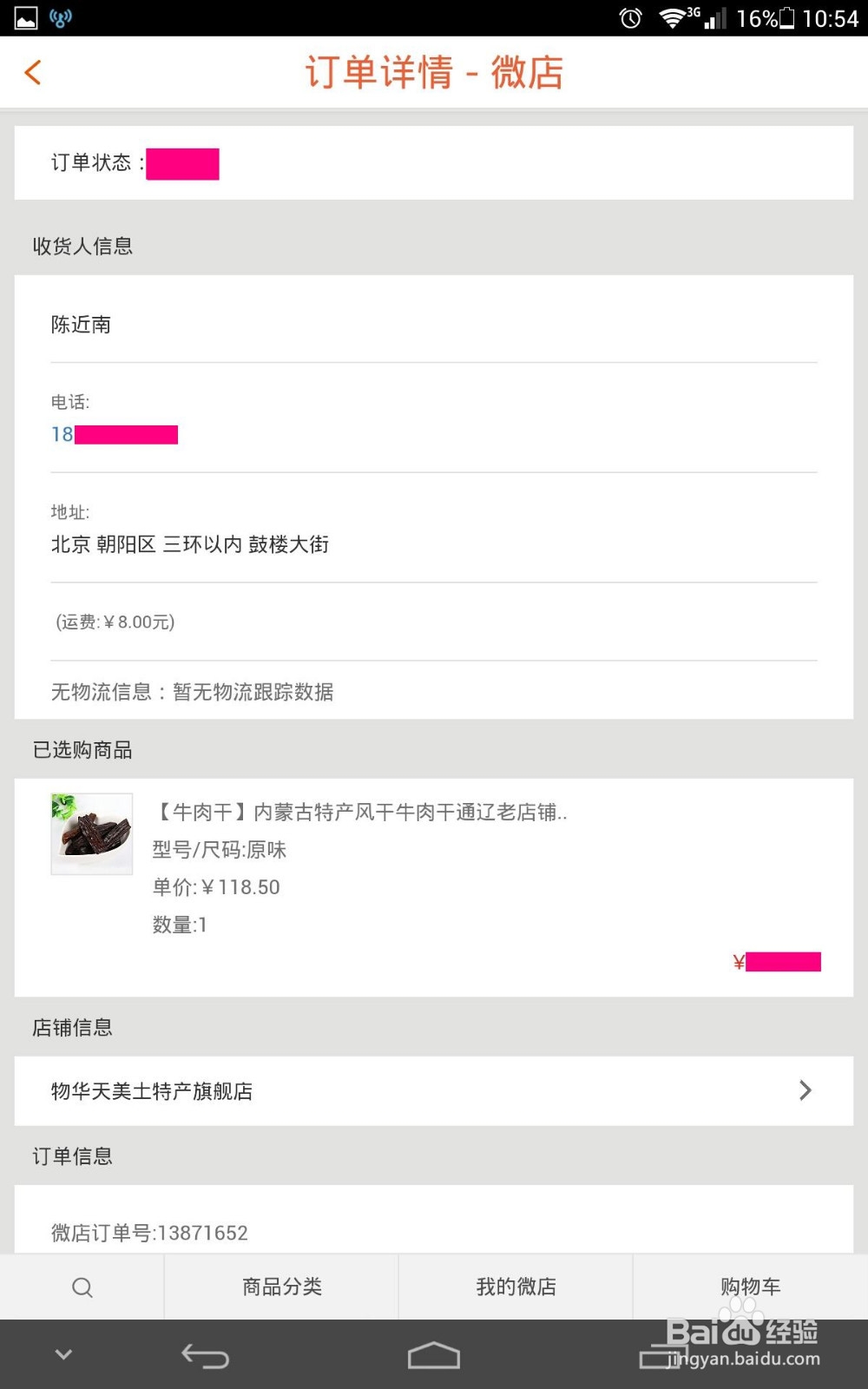The width and height of the screenshot is (868, 1389).
Task: Switch to 商品分类 tab
Action: pos(282,1287)
